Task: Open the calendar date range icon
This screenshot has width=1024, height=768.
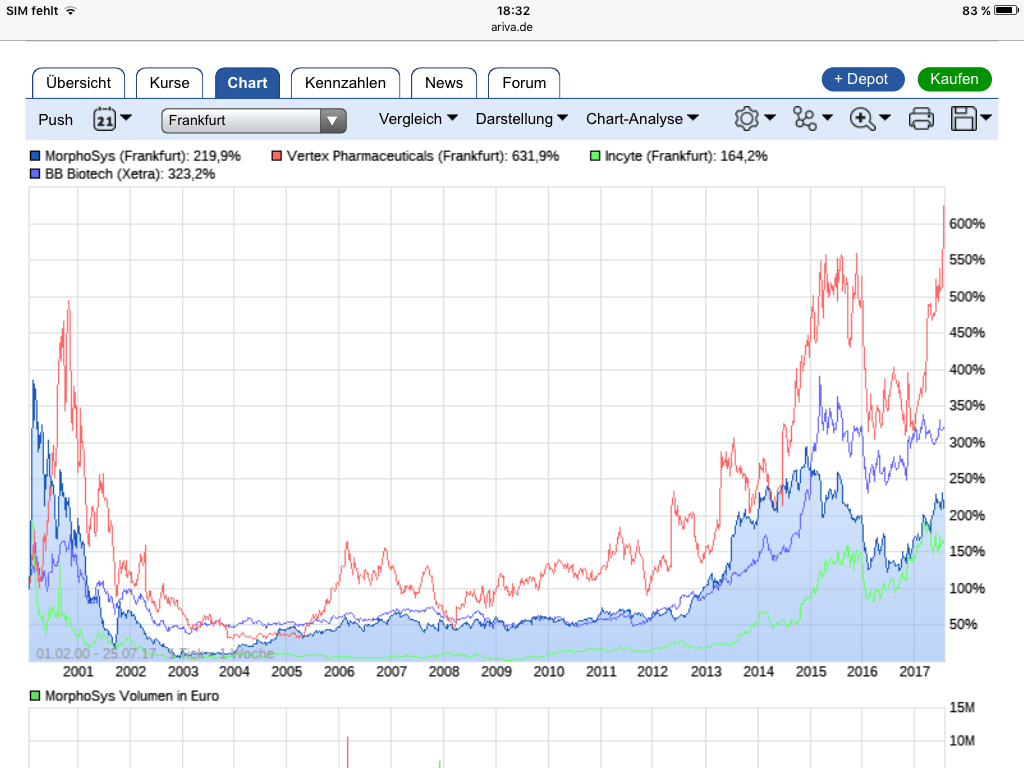Action: point(104,120)
